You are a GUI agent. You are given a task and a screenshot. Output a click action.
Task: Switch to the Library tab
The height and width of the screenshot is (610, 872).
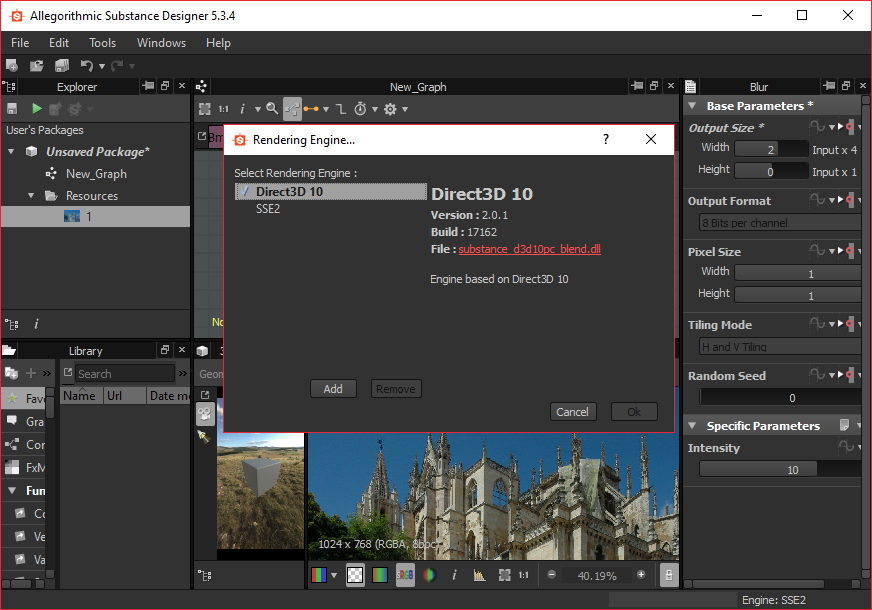tap(85, 350)
